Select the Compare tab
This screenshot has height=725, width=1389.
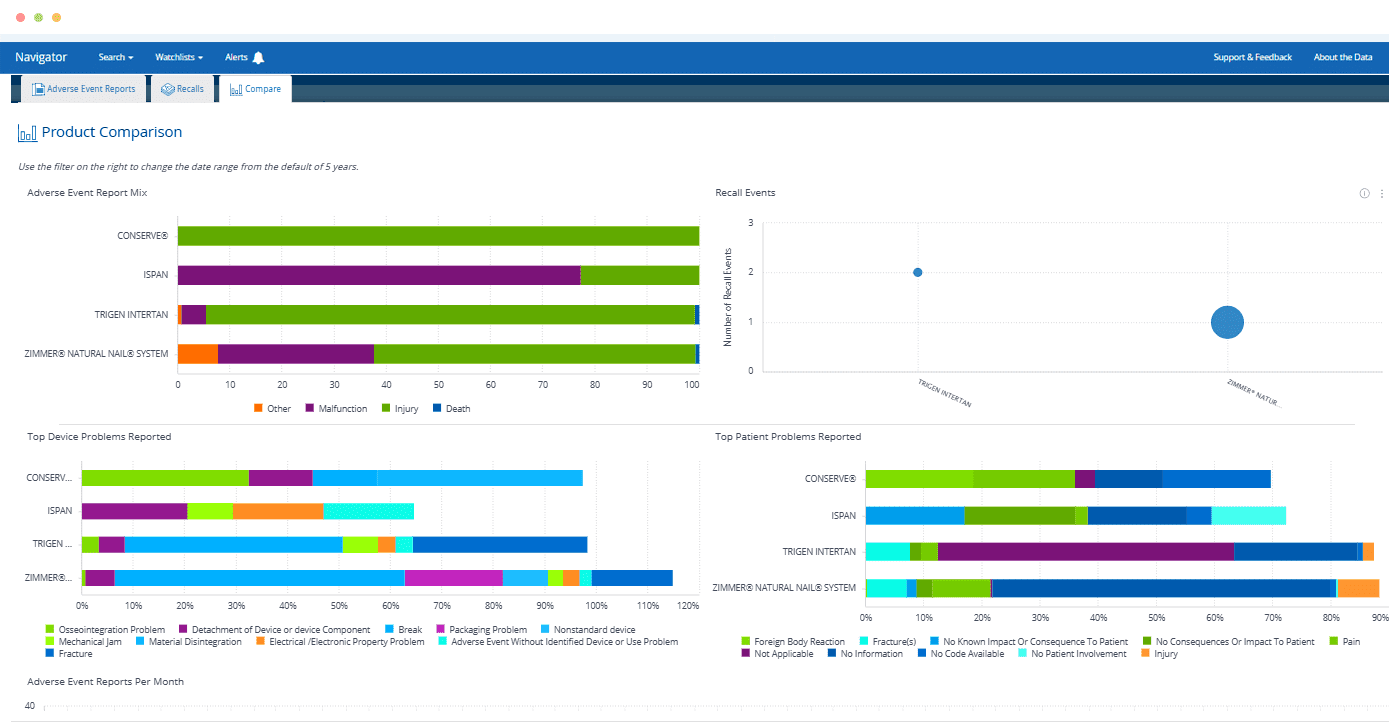(x=255, y=89)
